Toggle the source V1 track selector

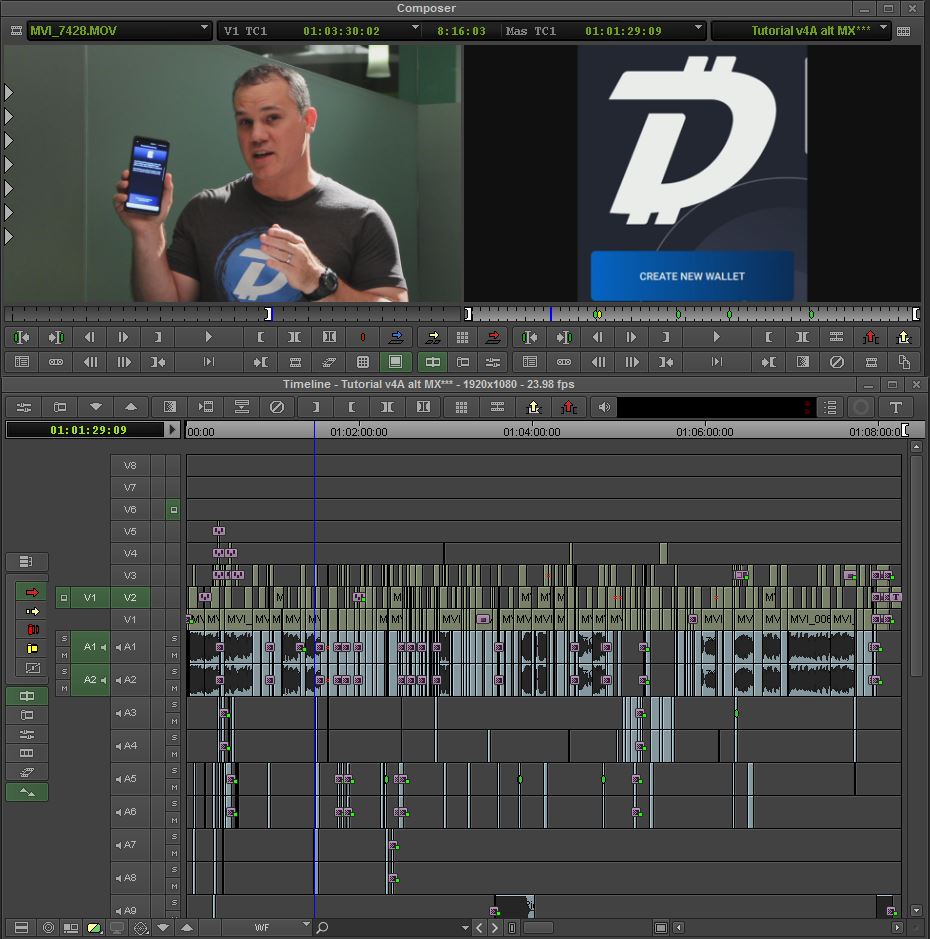(x=90, y=597)
